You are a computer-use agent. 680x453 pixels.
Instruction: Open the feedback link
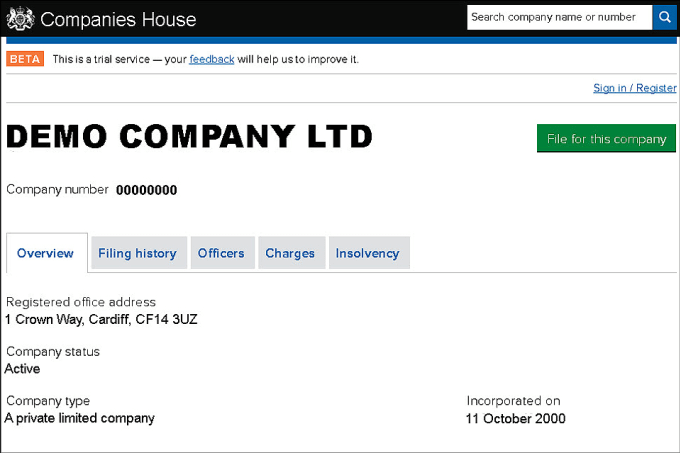(x=212, y=59)
